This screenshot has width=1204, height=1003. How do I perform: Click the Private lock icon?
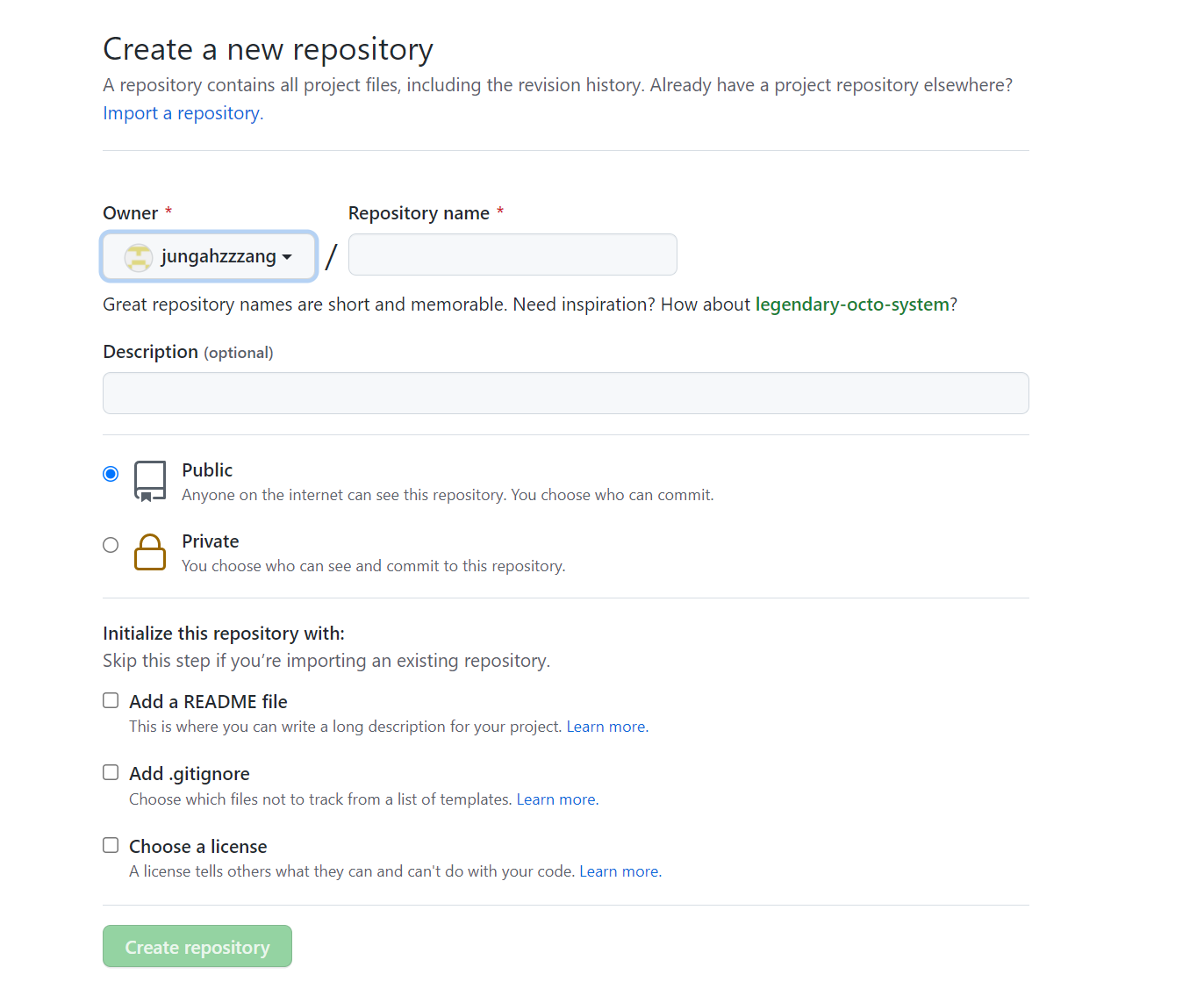click(x=150, y=552)
